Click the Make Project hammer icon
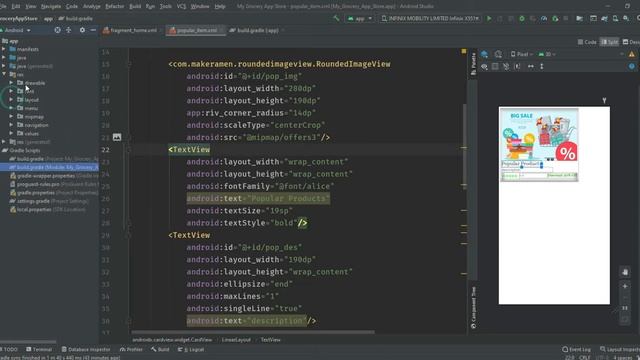Viewport: 640px width, 360px height. coord(336,18)
